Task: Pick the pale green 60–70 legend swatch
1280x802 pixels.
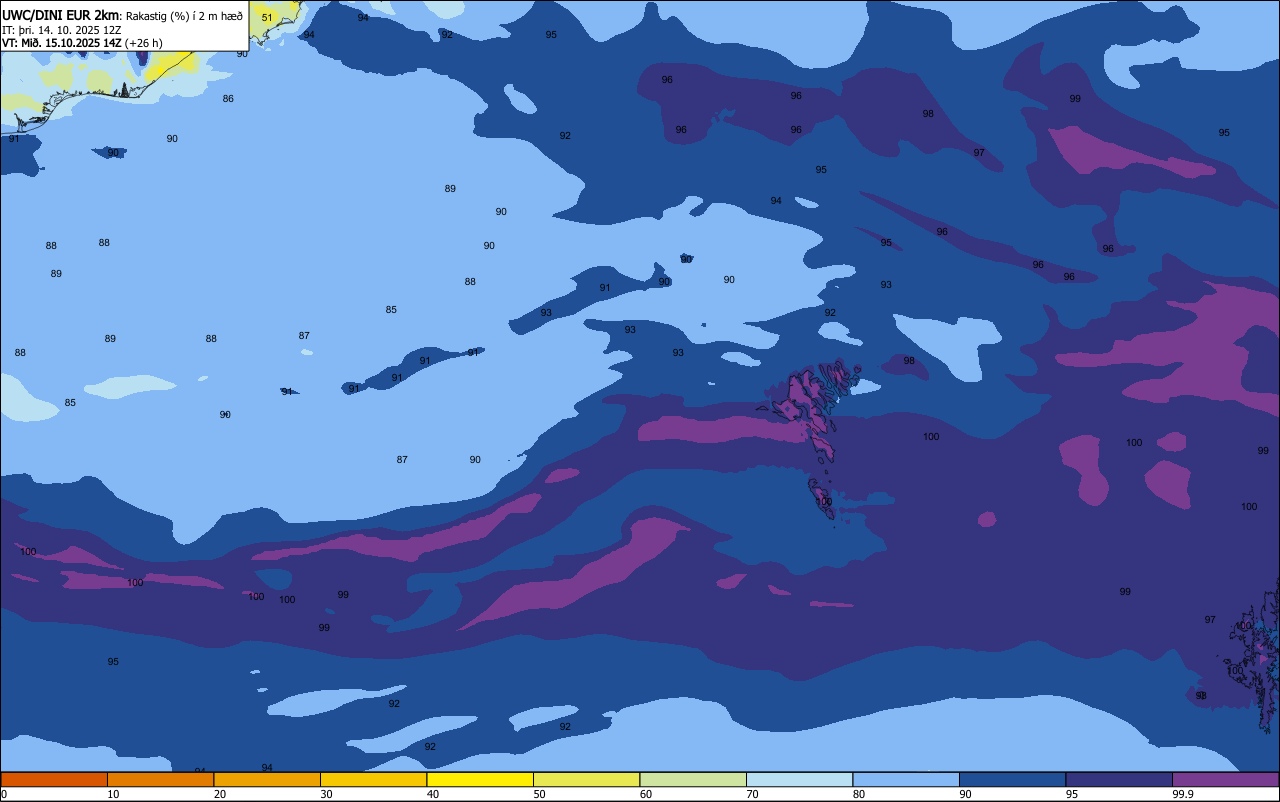Action: click(x=693, y=779)
